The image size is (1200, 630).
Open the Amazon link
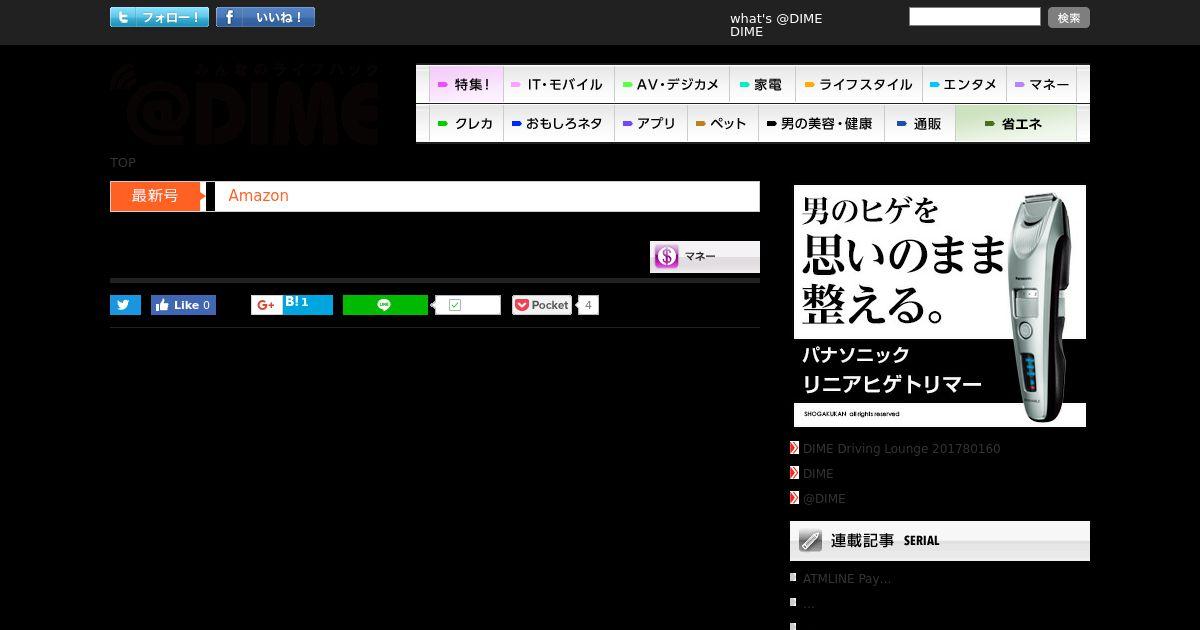[x=258, y=196]
